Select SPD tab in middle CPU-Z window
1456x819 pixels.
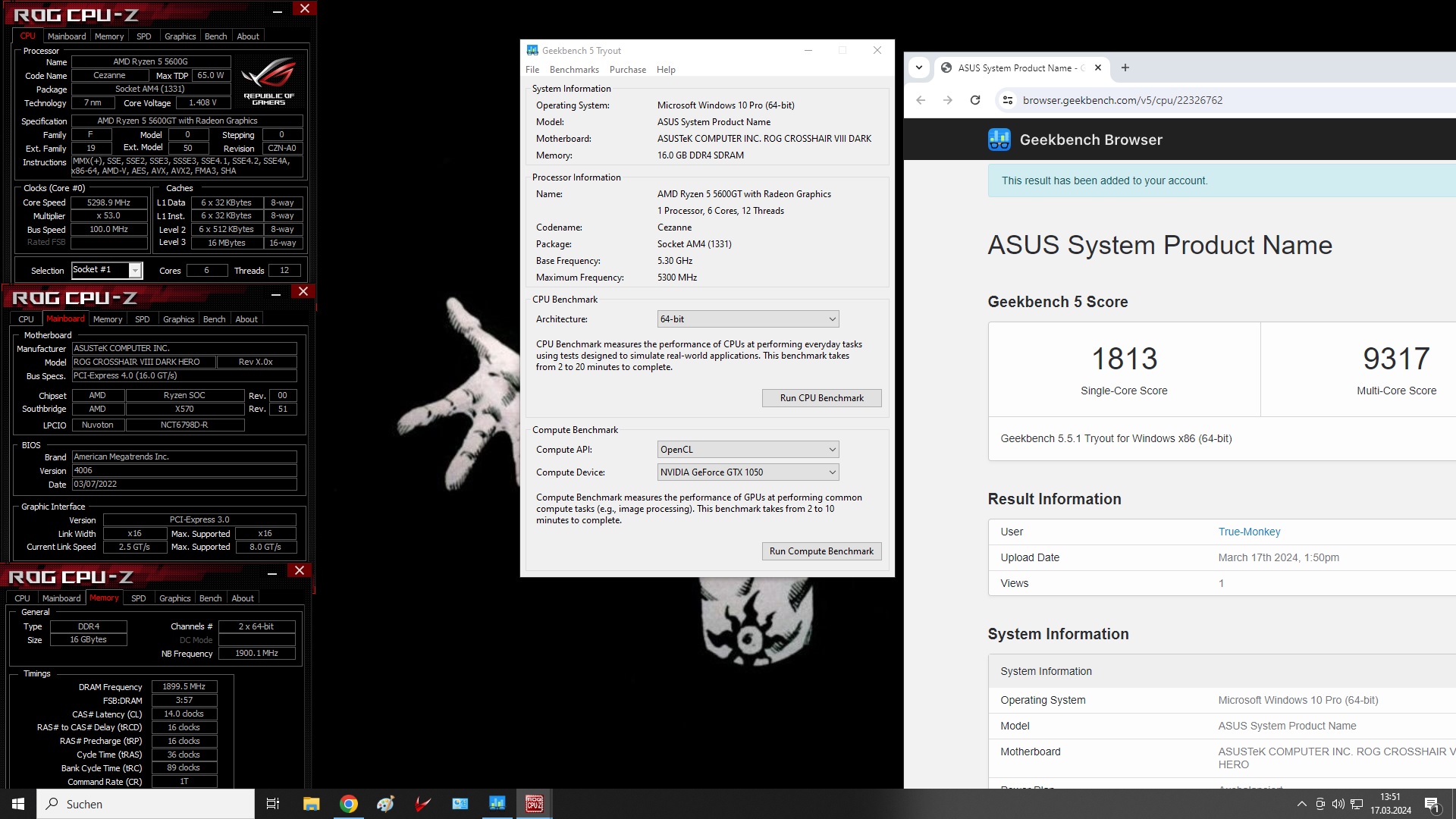coord(142,319)
